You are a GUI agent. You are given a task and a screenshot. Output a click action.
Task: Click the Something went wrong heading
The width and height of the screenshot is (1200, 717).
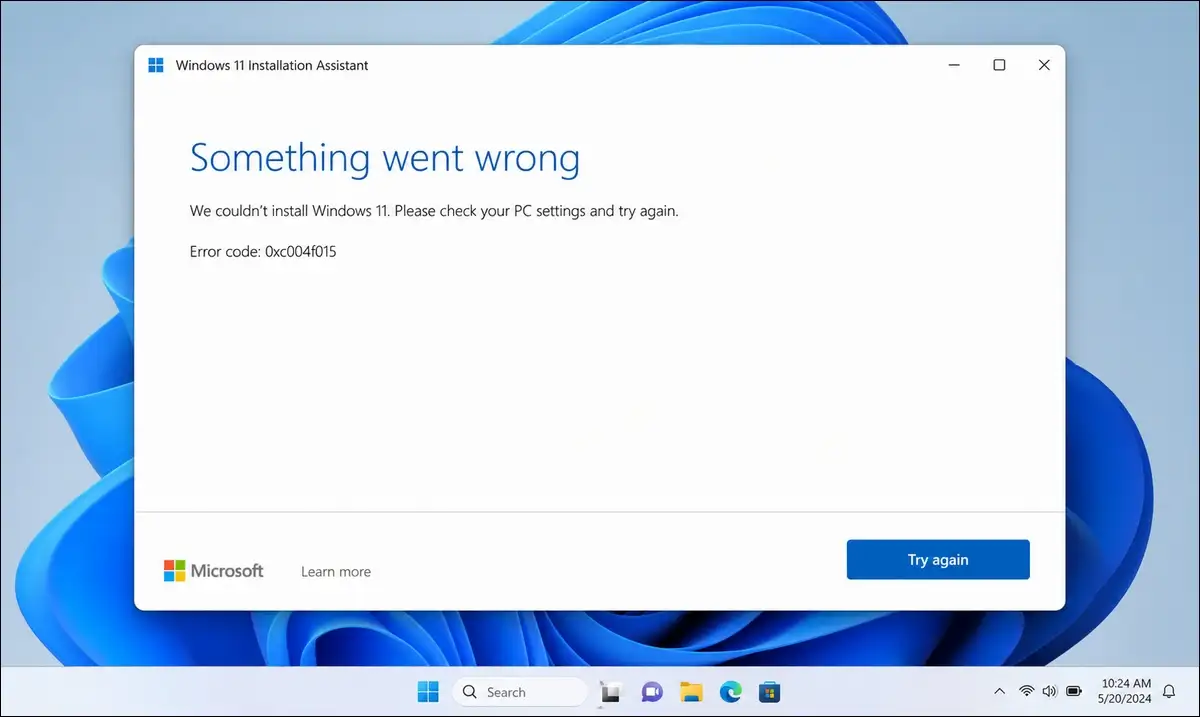[x=385, y=158]
